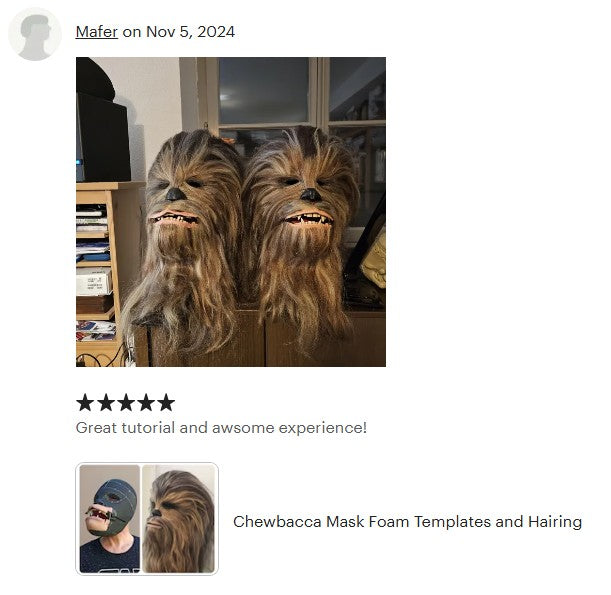Enlarge the review photo of two Chewbacca masks
611x595 pixels.
(x=231, y=212)
